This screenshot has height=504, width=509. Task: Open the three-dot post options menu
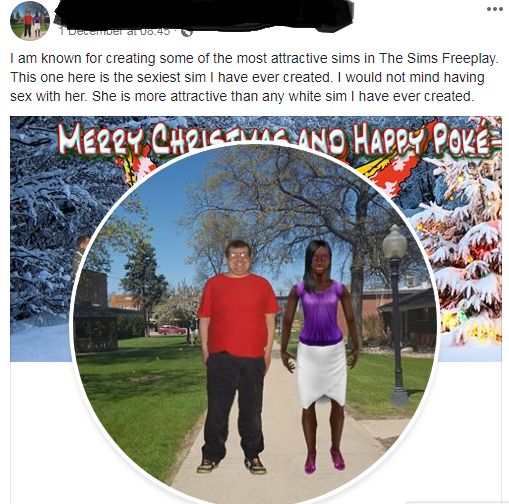point(495,9)
